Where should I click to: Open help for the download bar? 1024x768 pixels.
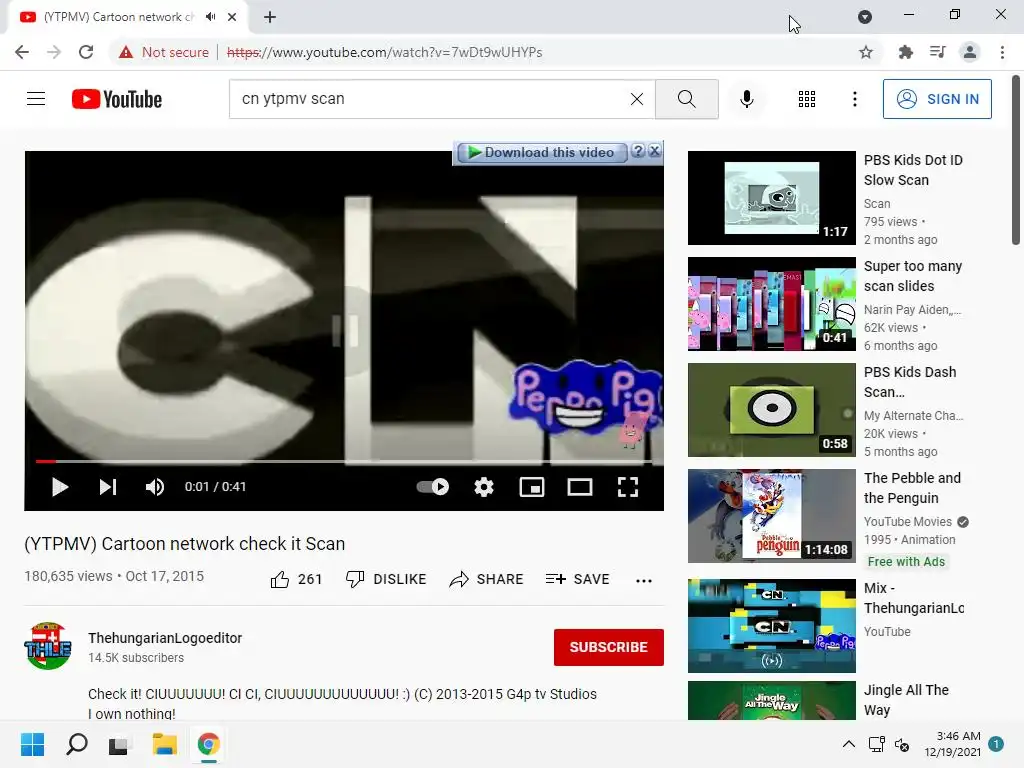(638, 151)
